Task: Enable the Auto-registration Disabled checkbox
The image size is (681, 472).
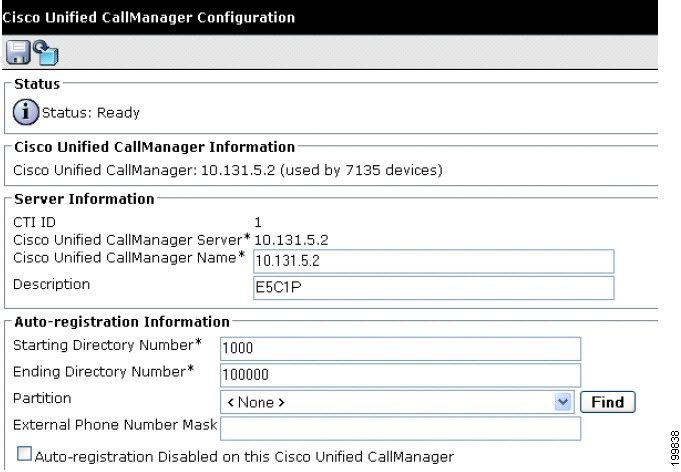Action: pos(24,454)
